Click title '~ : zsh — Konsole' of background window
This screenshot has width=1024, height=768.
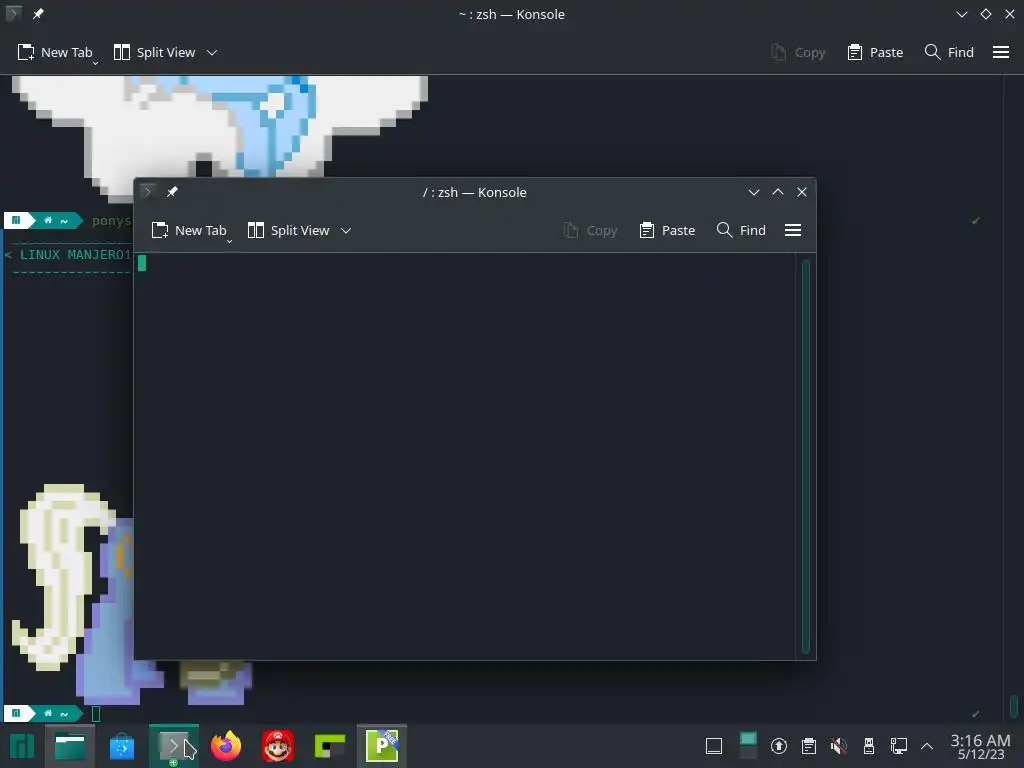coord(512,14)
